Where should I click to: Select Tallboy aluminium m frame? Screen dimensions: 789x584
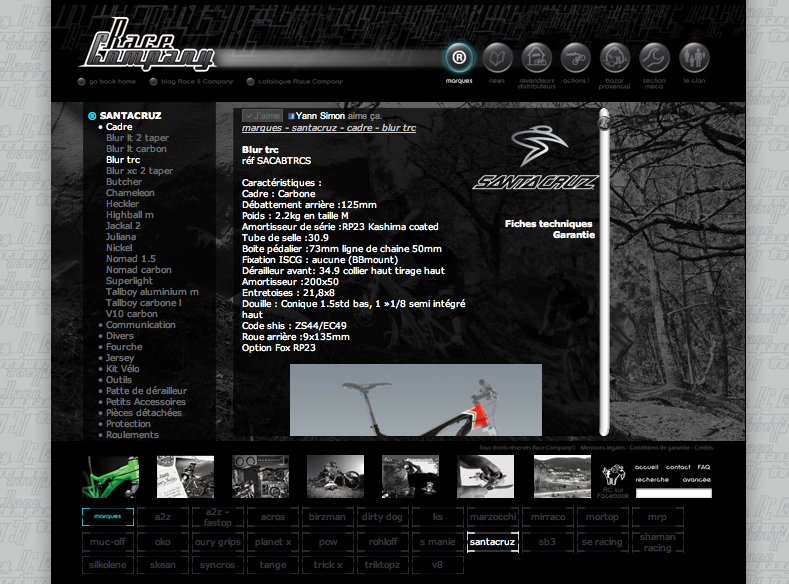click(x=152, y=292)
